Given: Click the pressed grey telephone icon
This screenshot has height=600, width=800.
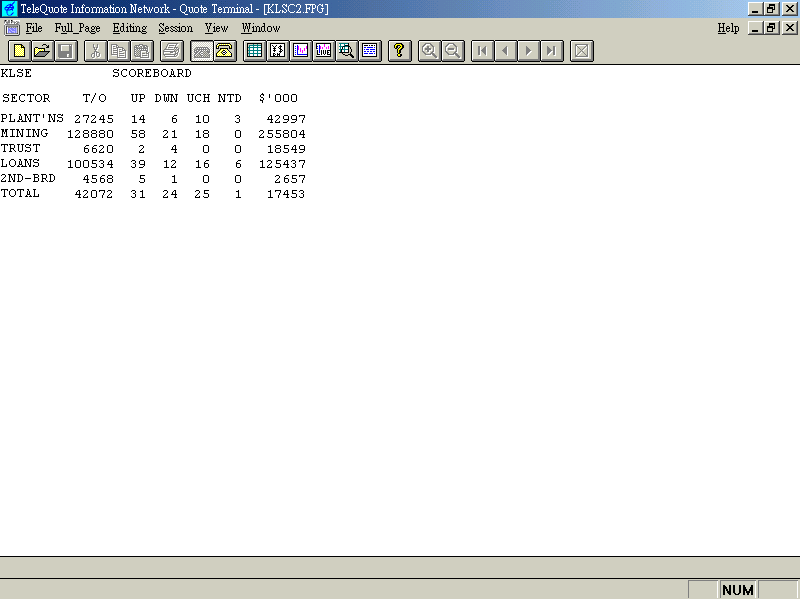Looking at the screenshot, I should tap(202, 51).
